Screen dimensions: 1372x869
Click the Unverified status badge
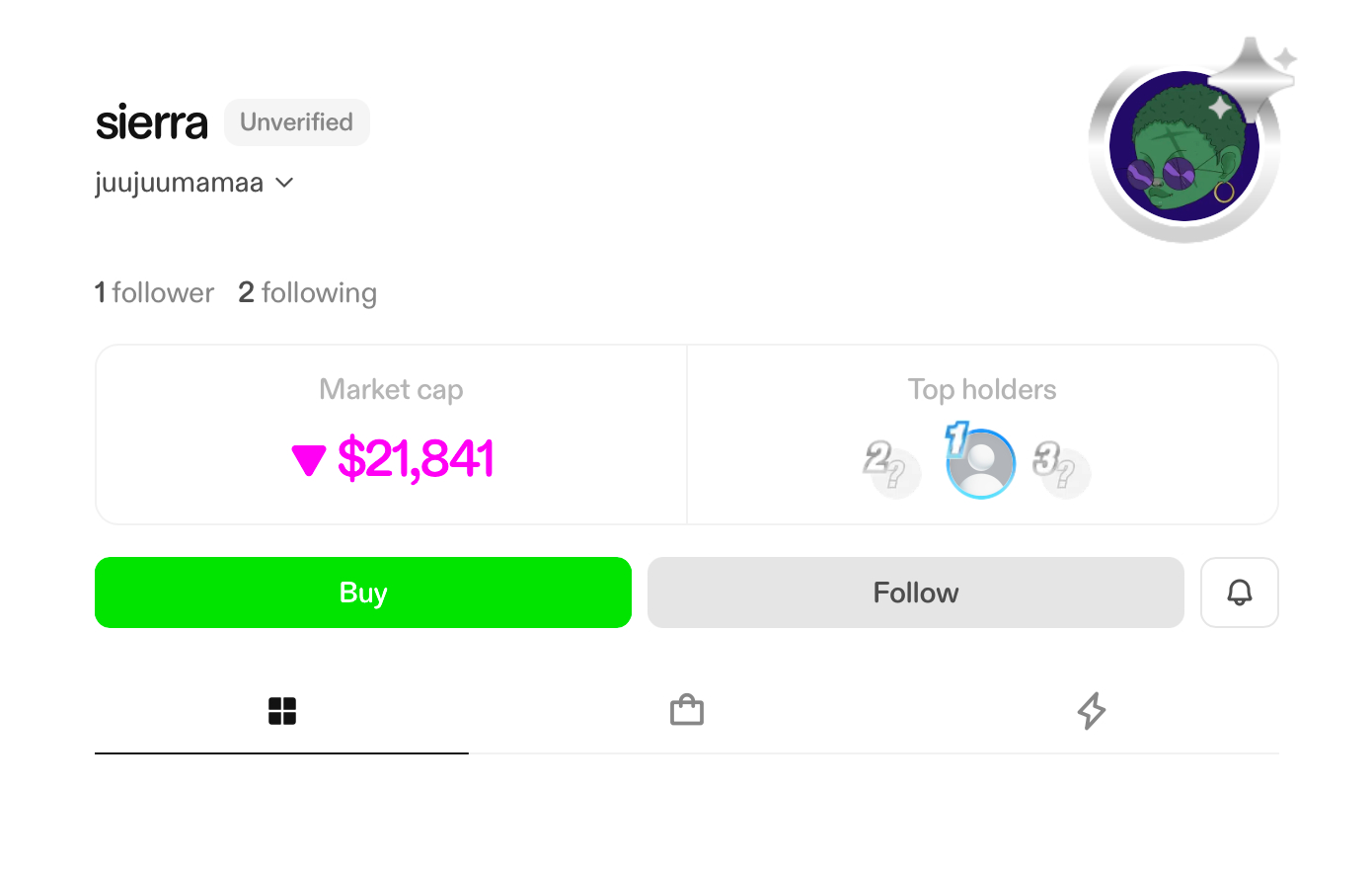[296, 122]
